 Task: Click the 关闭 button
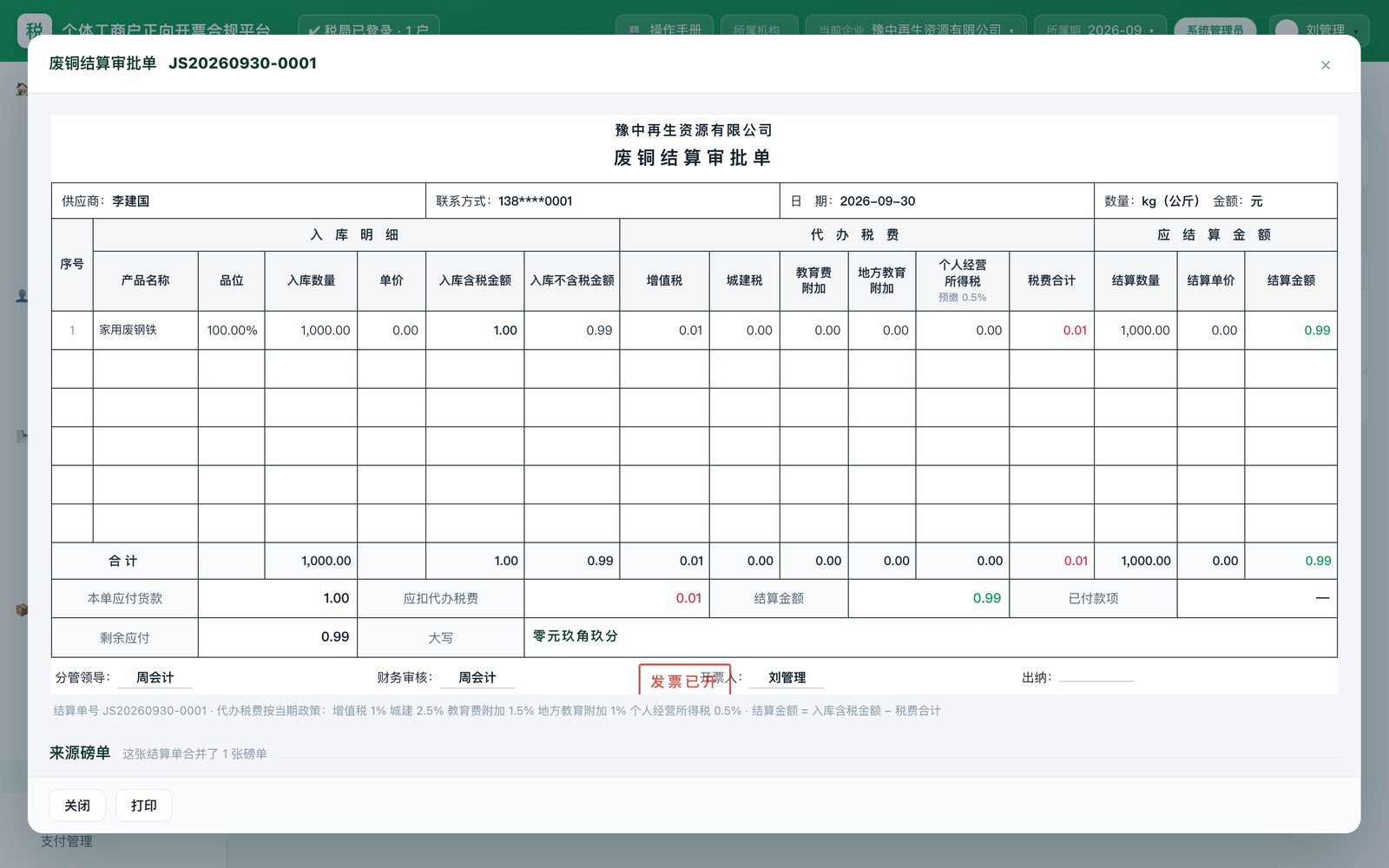coord(77,806)
